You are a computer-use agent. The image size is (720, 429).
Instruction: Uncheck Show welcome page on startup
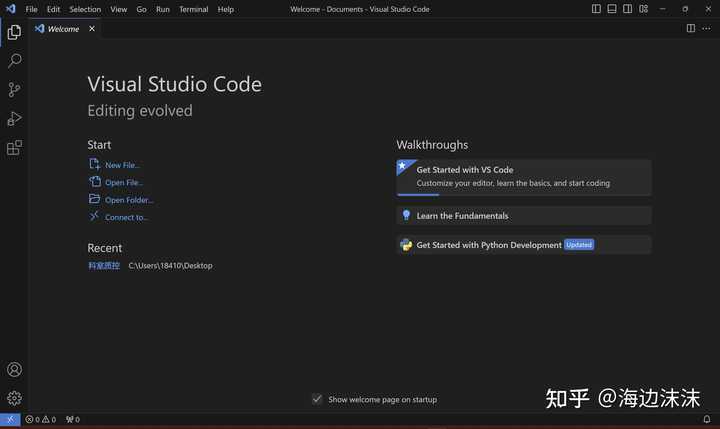point(317,399)
